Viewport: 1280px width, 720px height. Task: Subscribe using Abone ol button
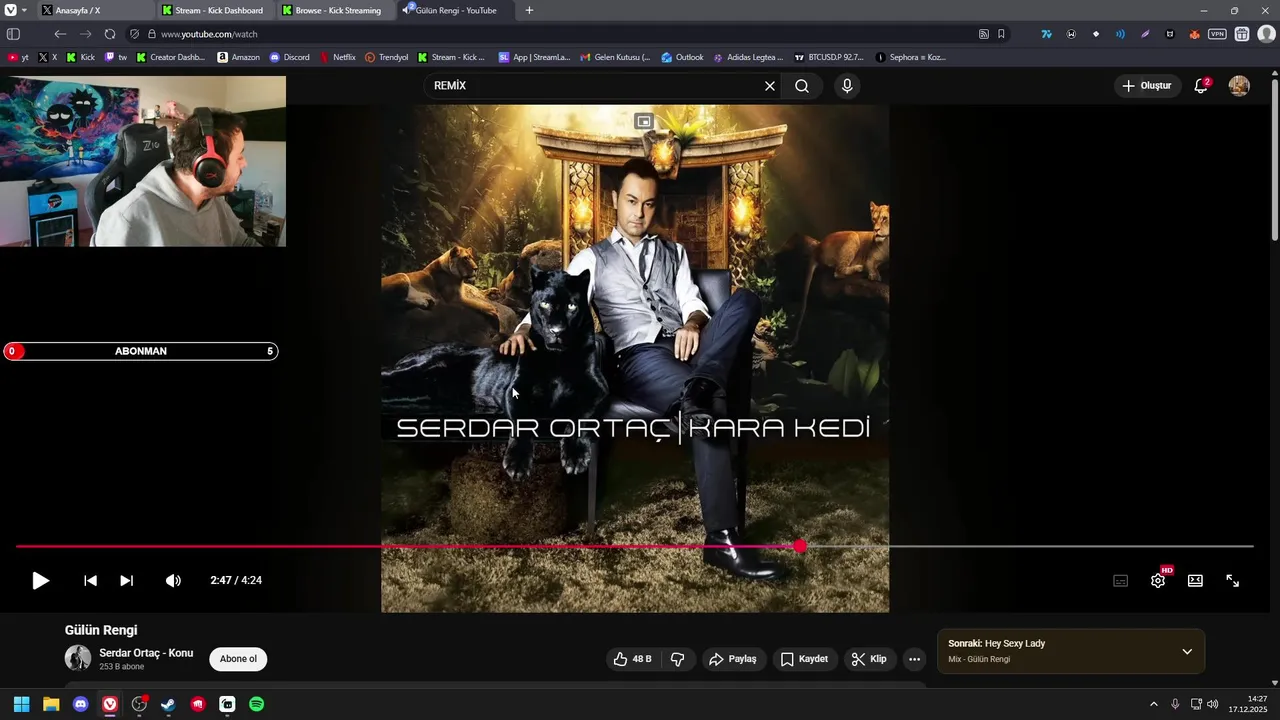(238, 659)
